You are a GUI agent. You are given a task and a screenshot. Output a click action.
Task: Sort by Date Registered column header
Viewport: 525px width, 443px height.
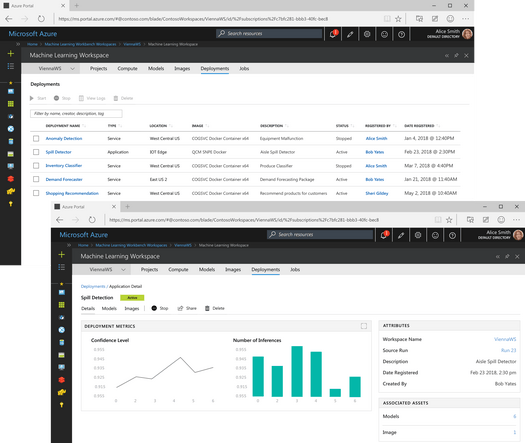tap(422, 126)
